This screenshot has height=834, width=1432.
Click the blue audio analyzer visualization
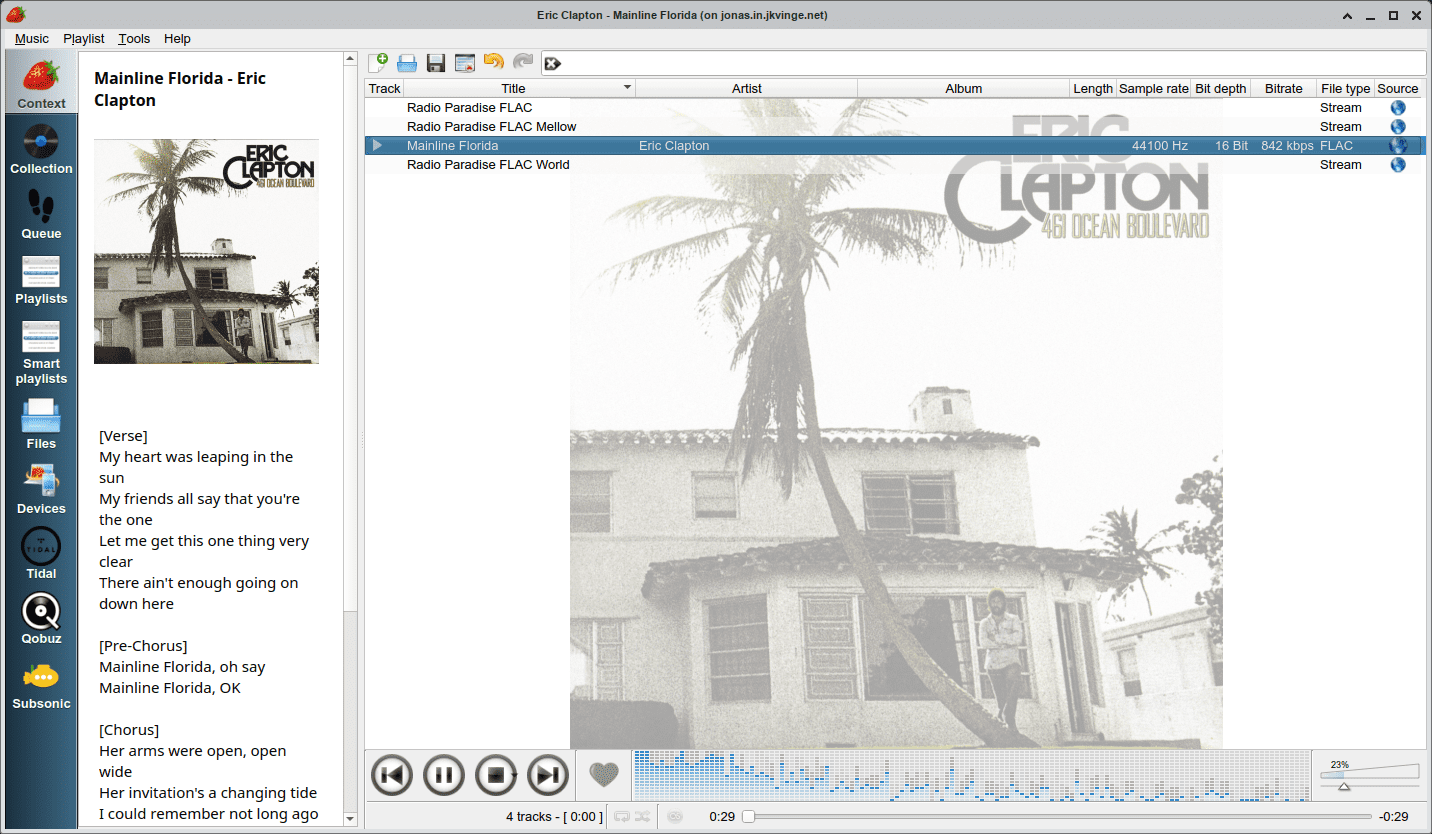click(x=971, y=775)
